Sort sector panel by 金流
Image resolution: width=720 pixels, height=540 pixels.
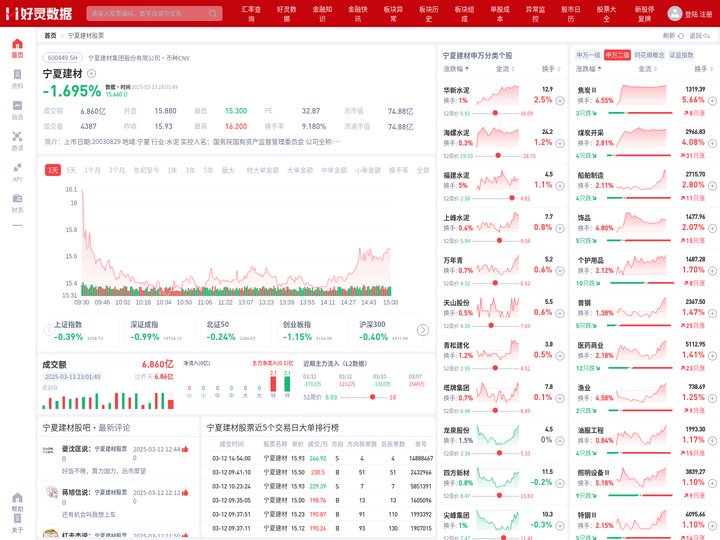(x=647, y=69)
